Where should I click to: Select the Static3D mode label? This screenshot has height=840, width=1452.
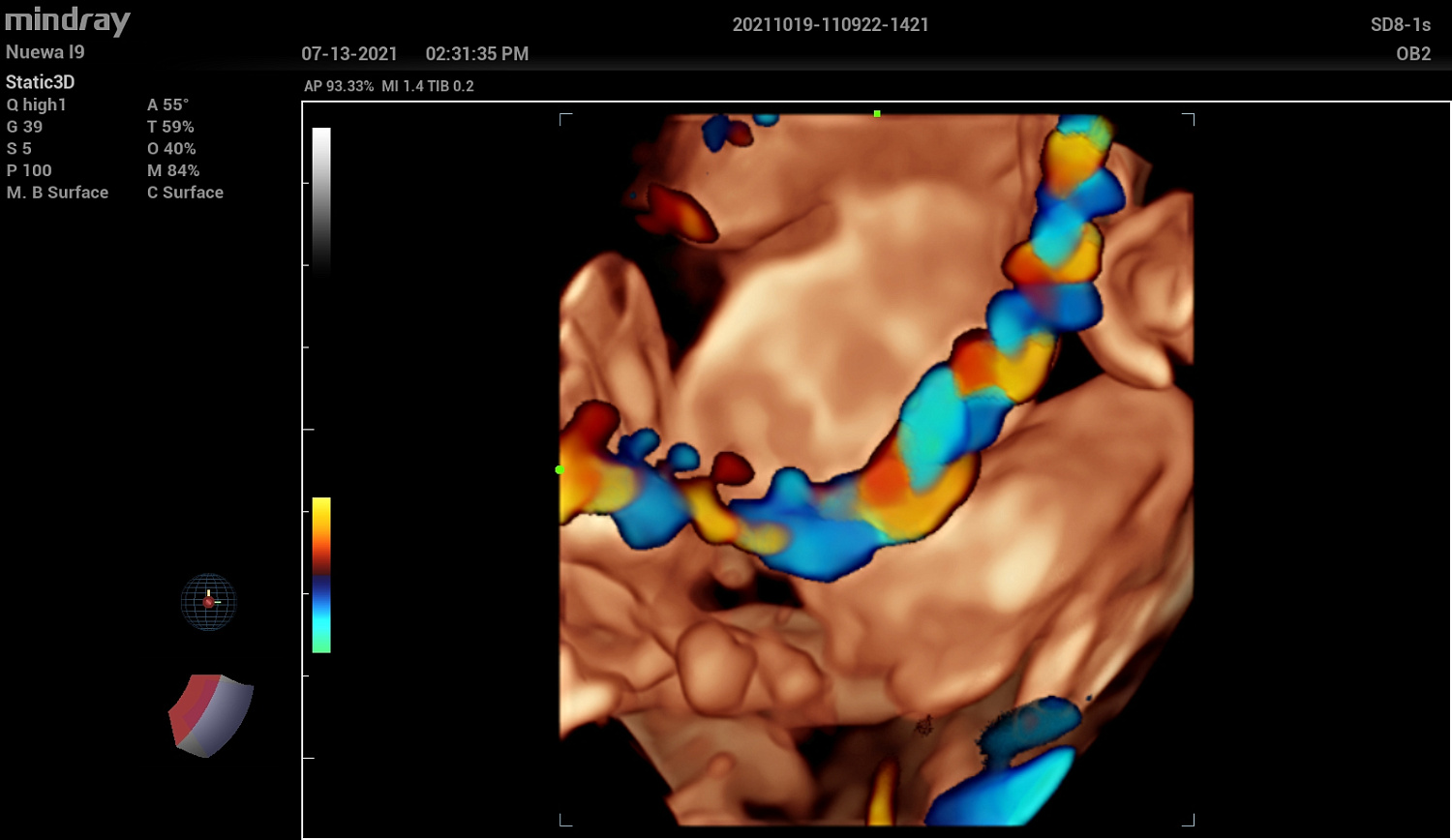[x=40, y=82]
